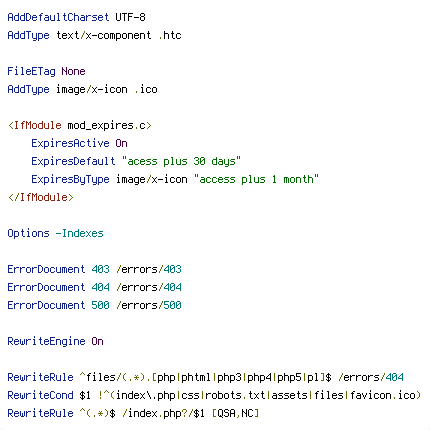Click the RewriteEngine directive
430x430 pixels.
46,341
